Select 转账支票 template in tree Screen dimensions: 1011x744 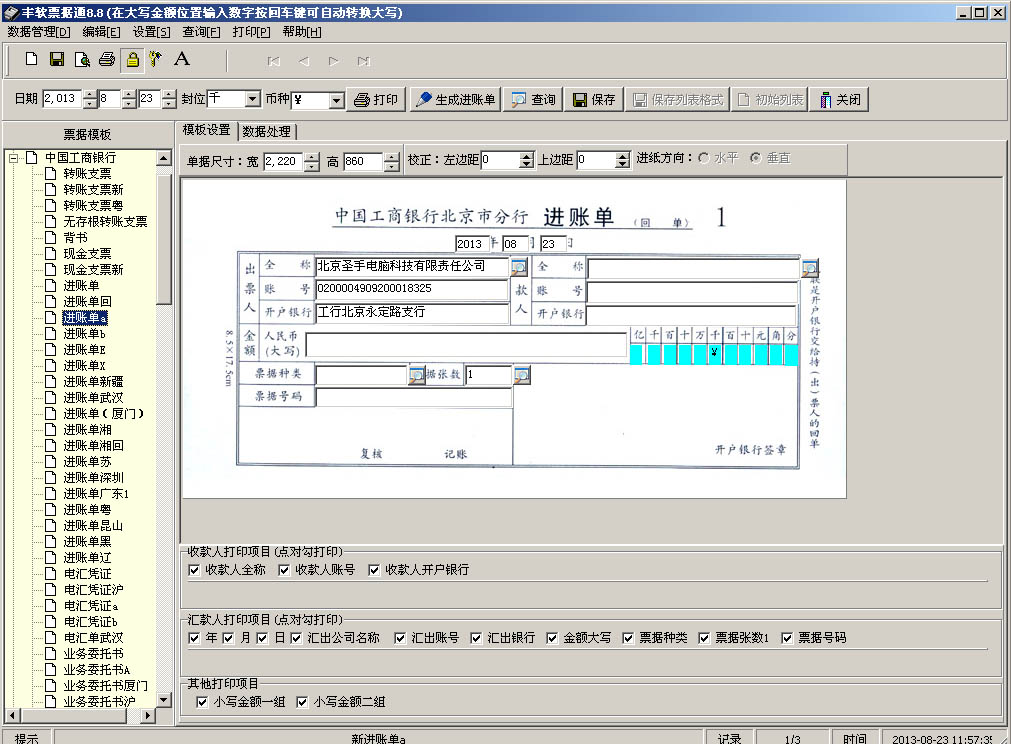tap(87, 173)
